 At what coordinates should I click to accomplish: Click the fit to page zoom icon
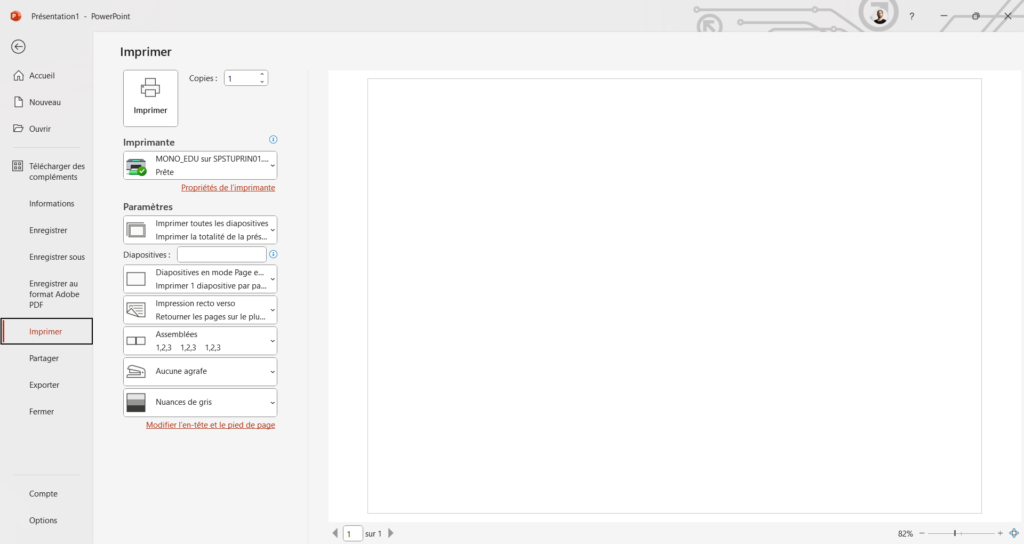[x=1014, y=534]
